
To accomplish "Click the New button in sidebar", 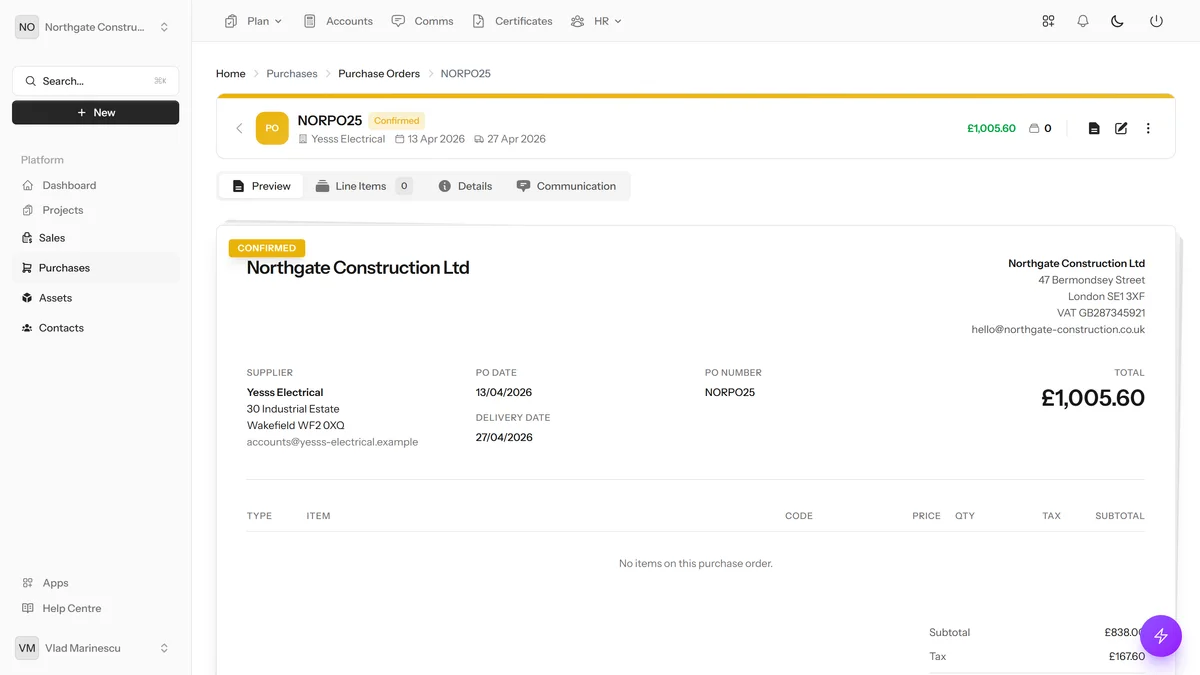I will tap(96, 113).
